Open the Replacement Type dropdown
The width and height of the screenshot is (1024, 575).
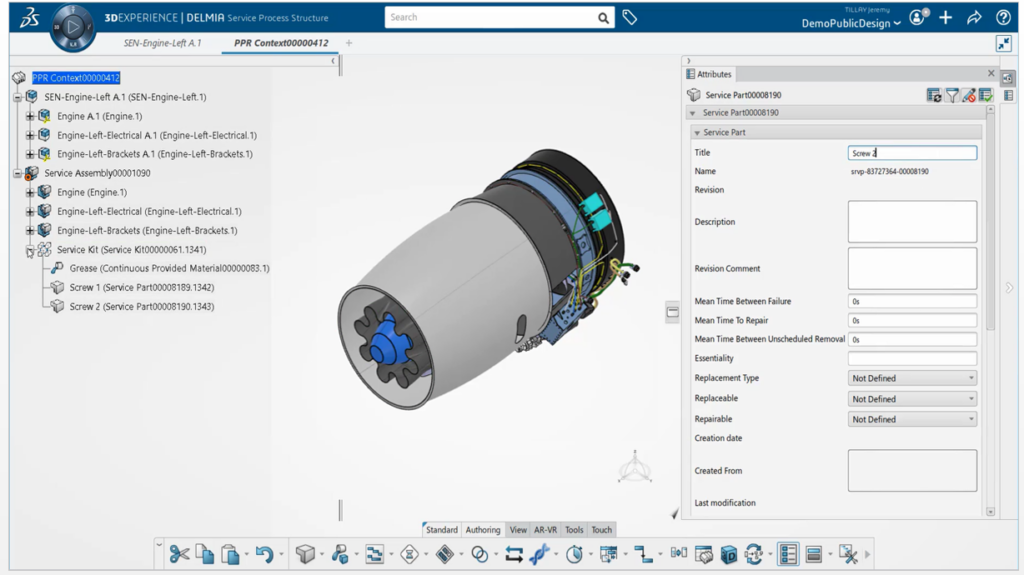point(912,378)
